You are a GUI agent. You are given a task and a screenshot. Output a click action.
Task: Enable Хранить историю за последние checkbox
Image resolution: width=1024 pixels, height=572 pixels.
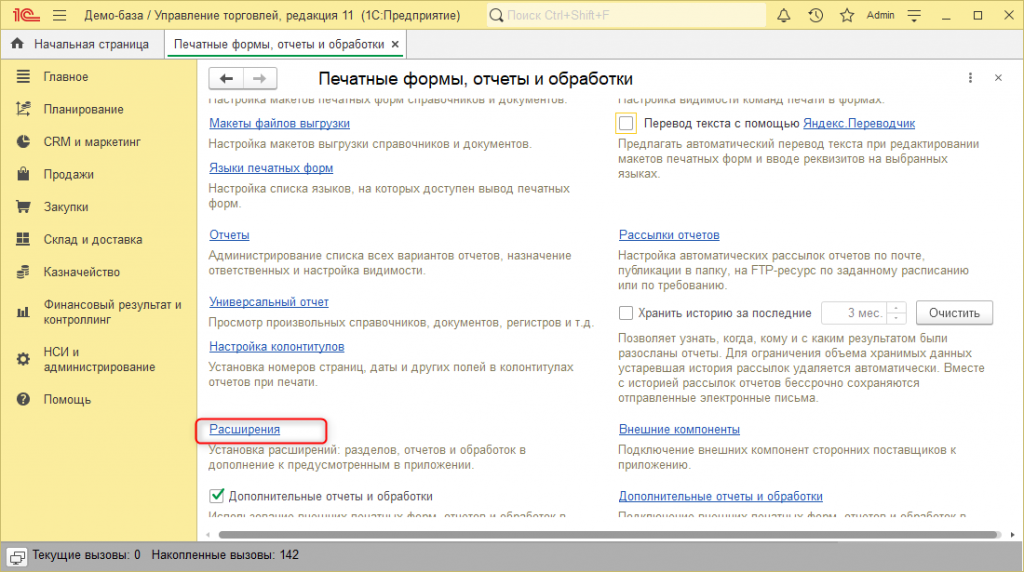(x=626, y=313)
